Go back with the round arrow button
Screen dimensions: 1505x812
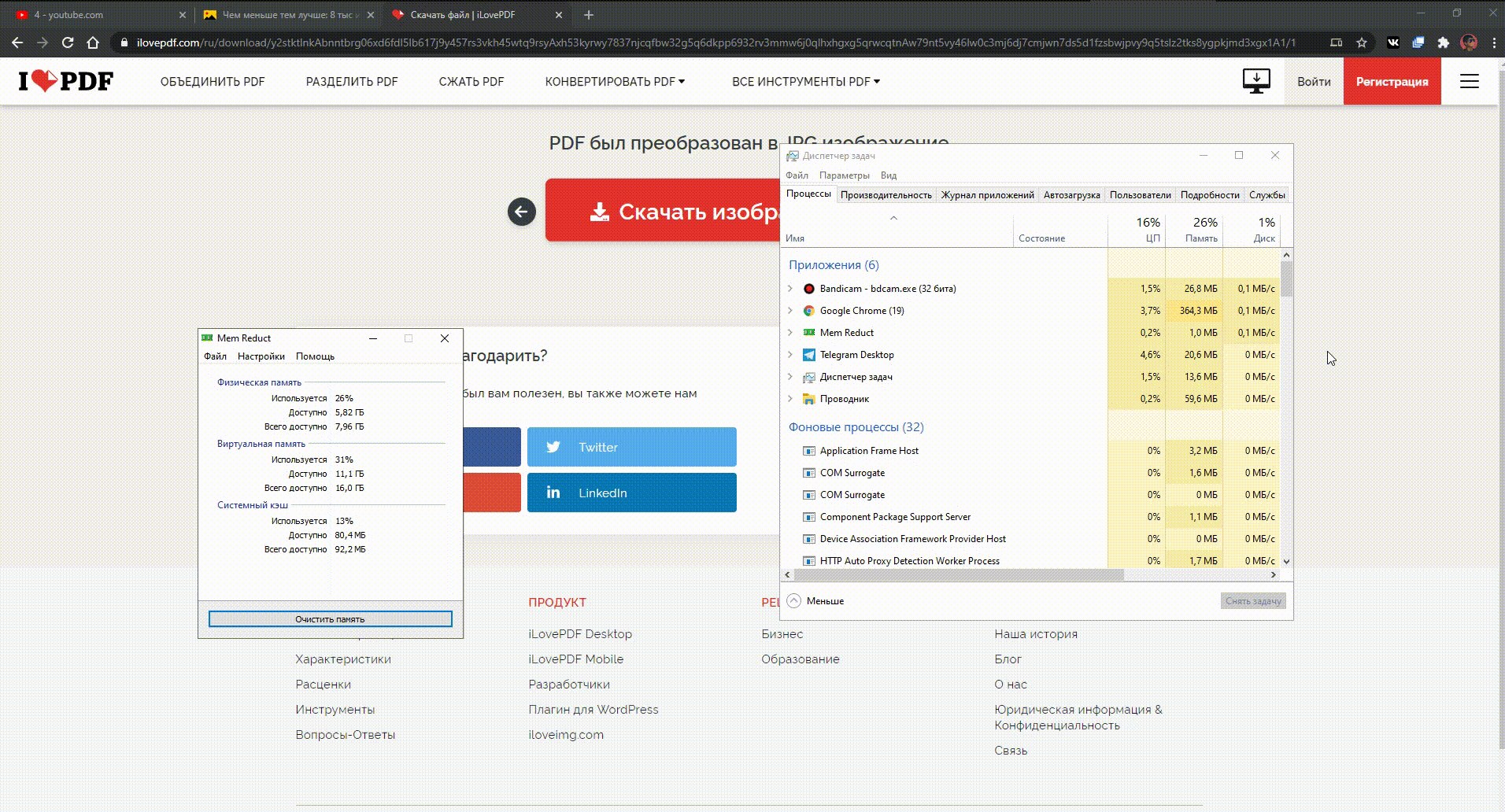pos(521,212)
